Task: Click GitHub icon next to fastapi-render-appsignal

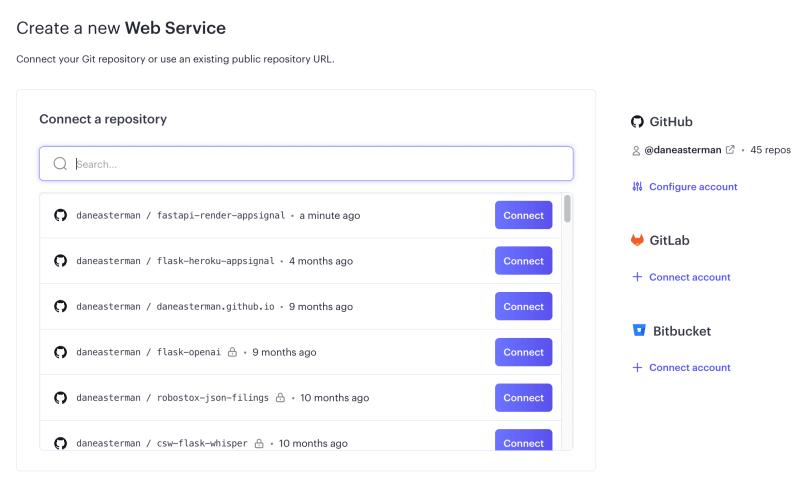Action: tap(60, 216)
